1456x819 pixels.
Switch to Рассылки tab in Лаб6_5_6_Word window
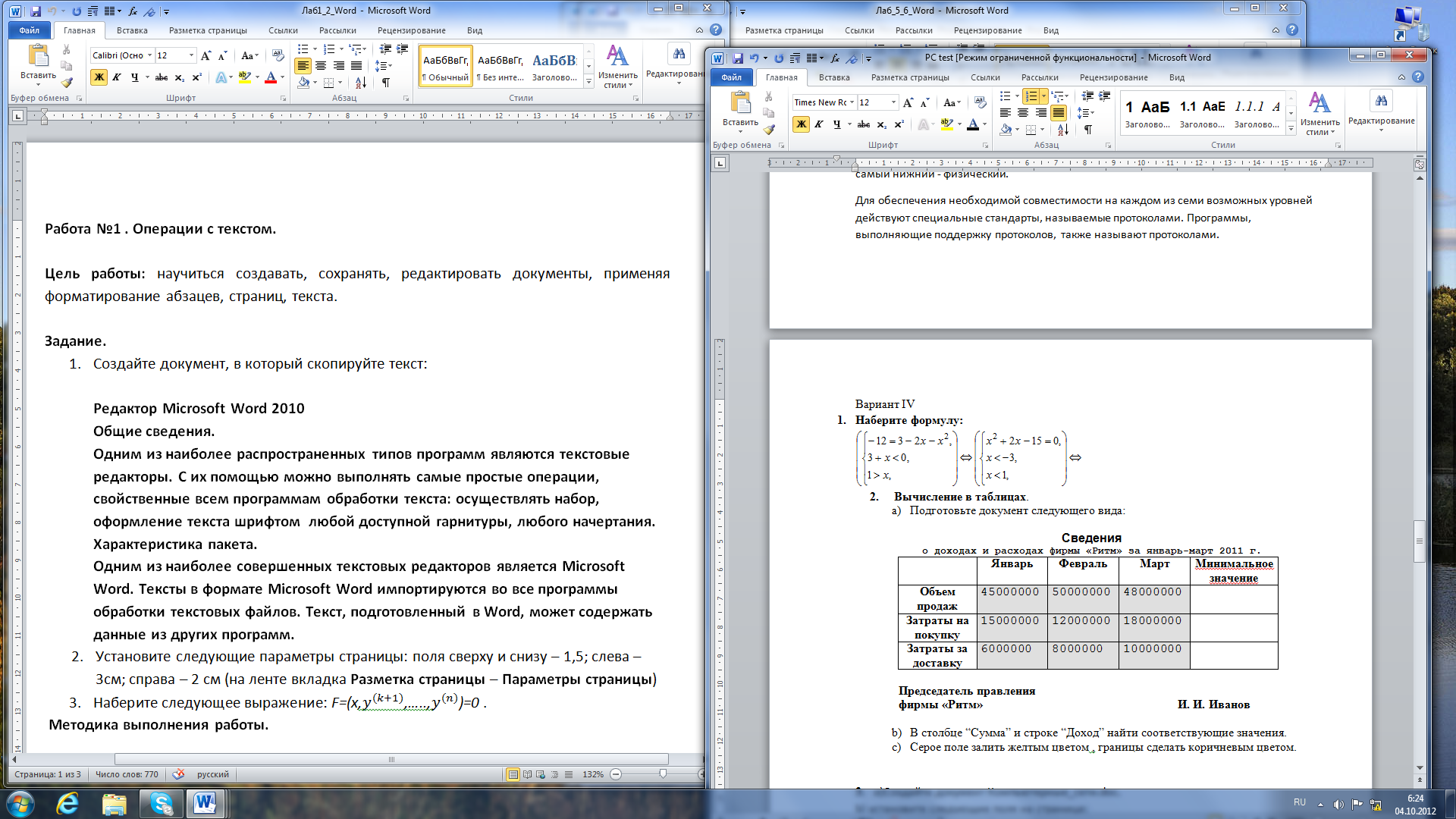point(914,30)
